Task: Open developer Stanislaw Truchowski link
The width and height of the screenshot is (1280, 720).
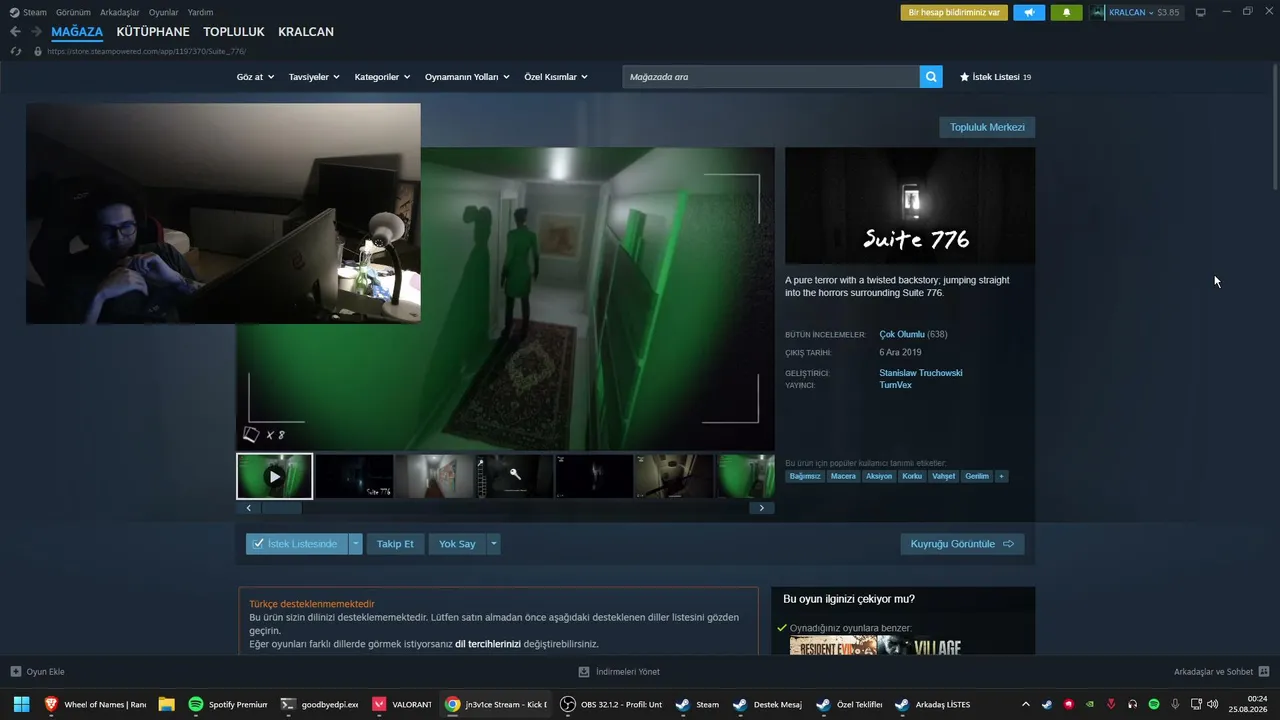Action: pos(921,373)
